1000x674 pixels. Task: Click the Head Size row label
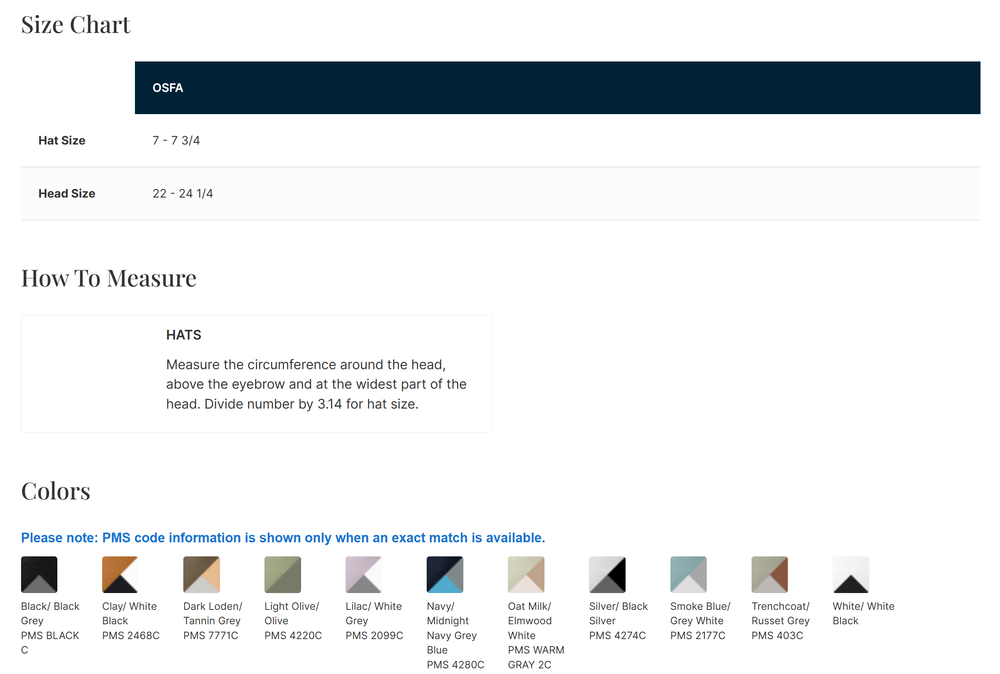[x=67, y=194]
